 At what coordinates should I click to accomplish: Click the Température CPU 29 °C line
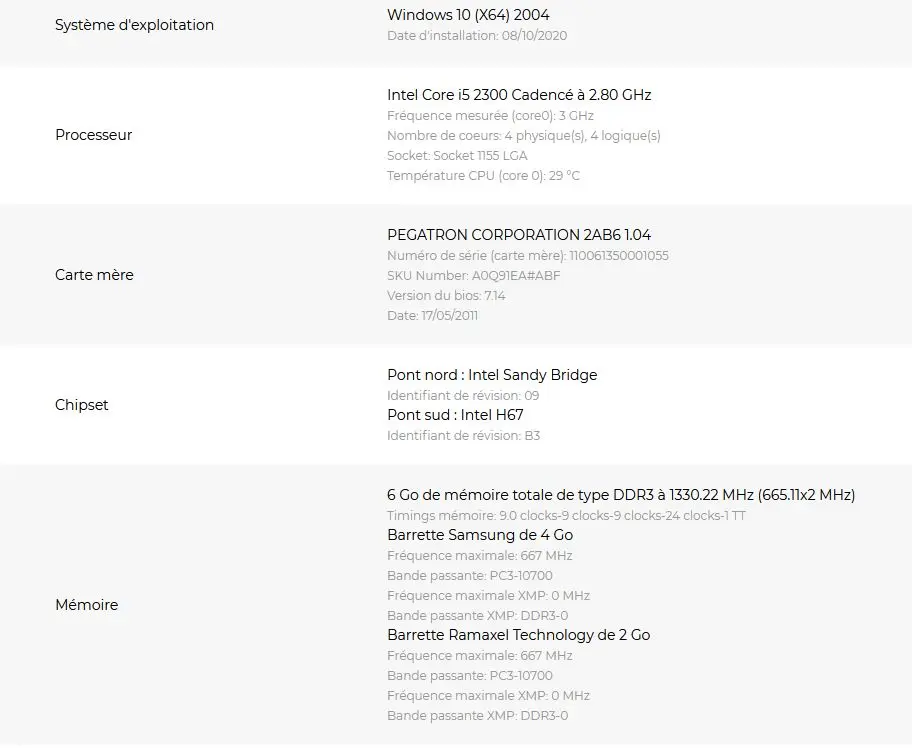coord(483,176)
